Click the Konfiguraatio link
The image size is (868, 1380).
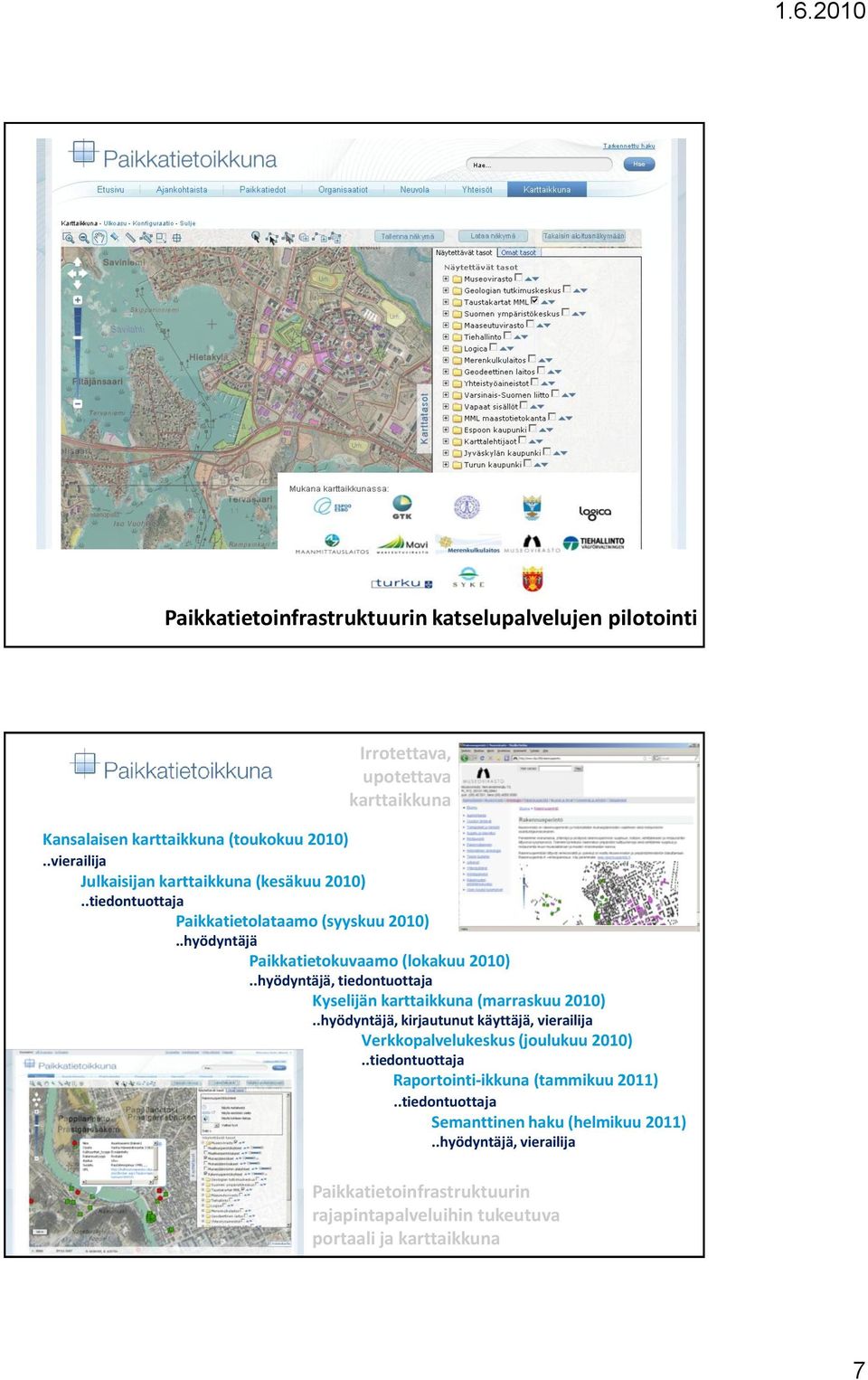click(155, 223)
